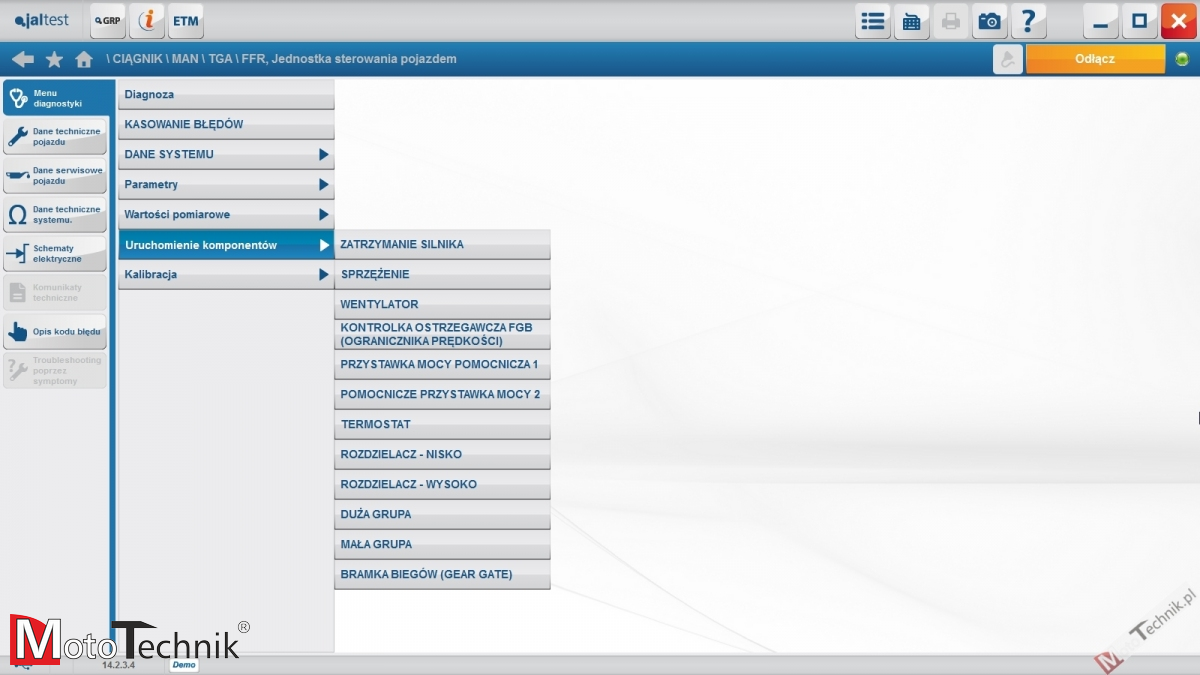Expand the Parametry submenu
The width and height of the screenshot is (1200, 675).
coord(225,185)
